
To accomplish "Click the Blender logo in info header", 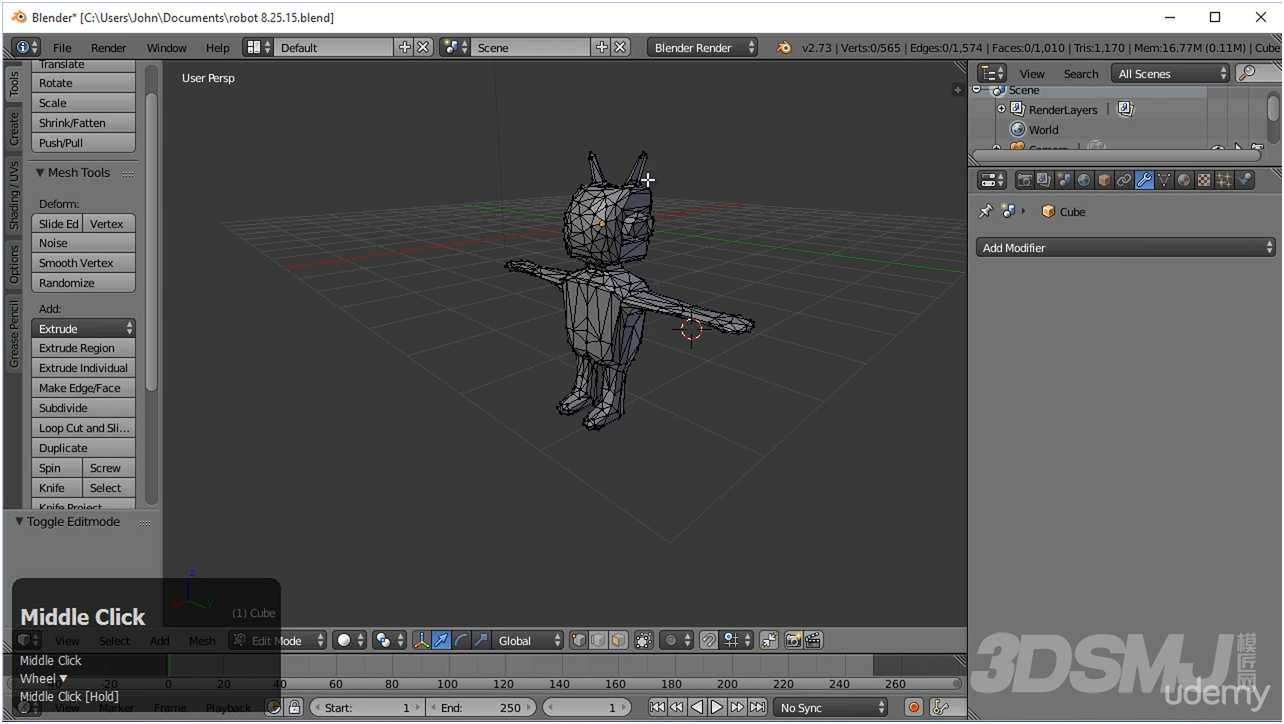I will [x=784, y=47].
